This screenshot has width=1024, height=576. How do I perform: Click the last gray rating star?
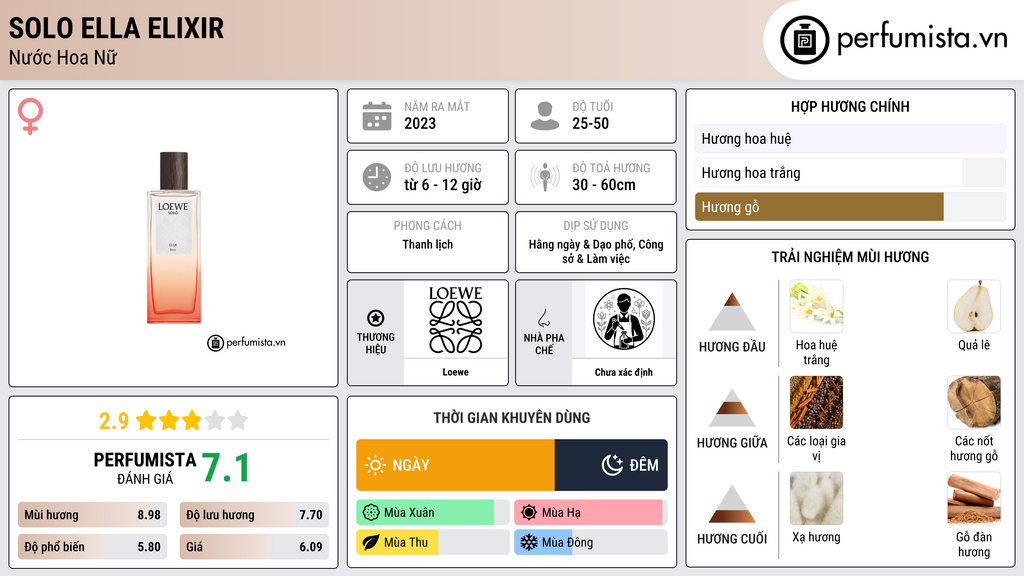coord(238,420)
